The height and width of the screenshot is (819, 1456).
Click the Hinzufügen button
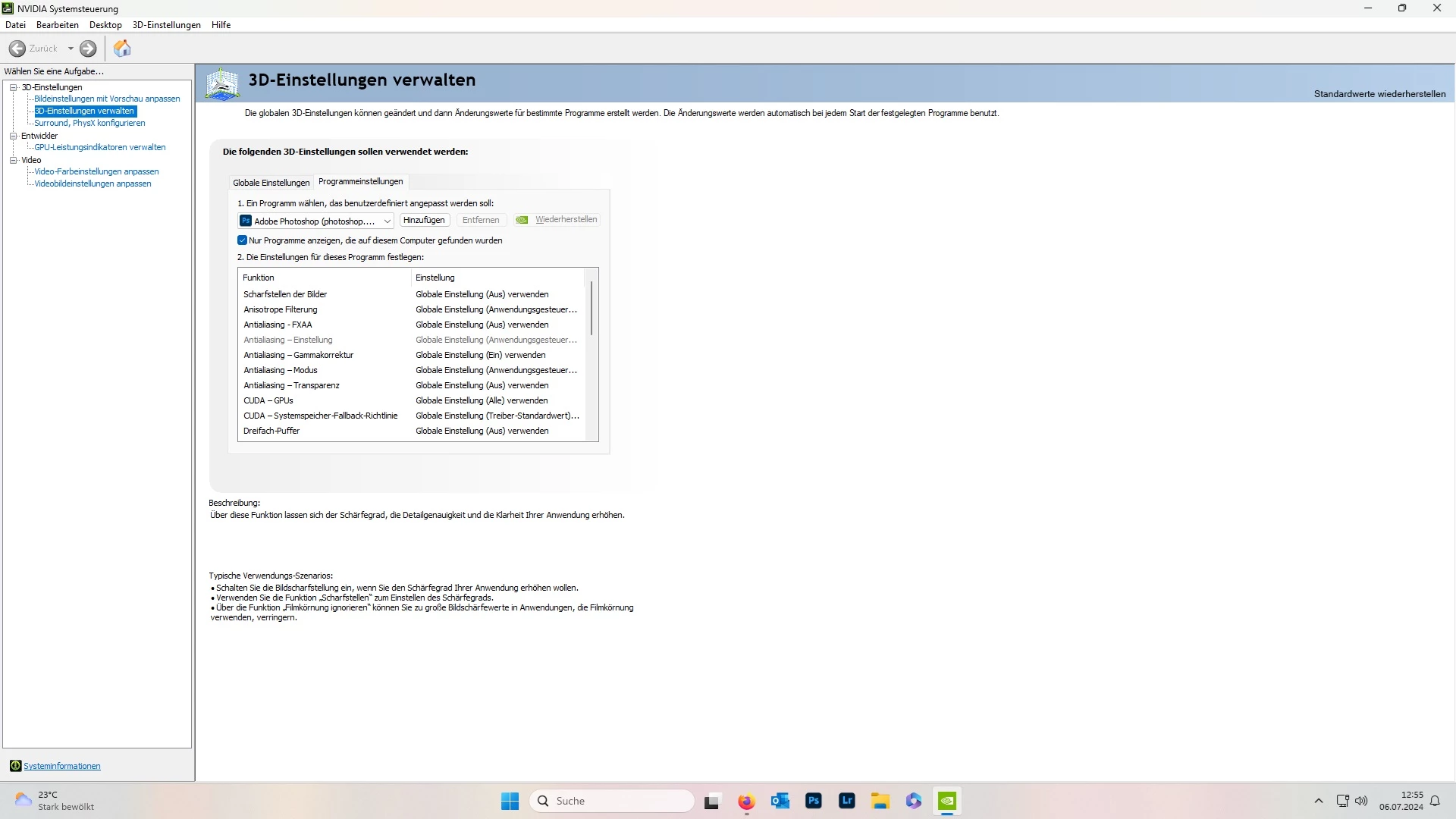(x=424, y=220)
